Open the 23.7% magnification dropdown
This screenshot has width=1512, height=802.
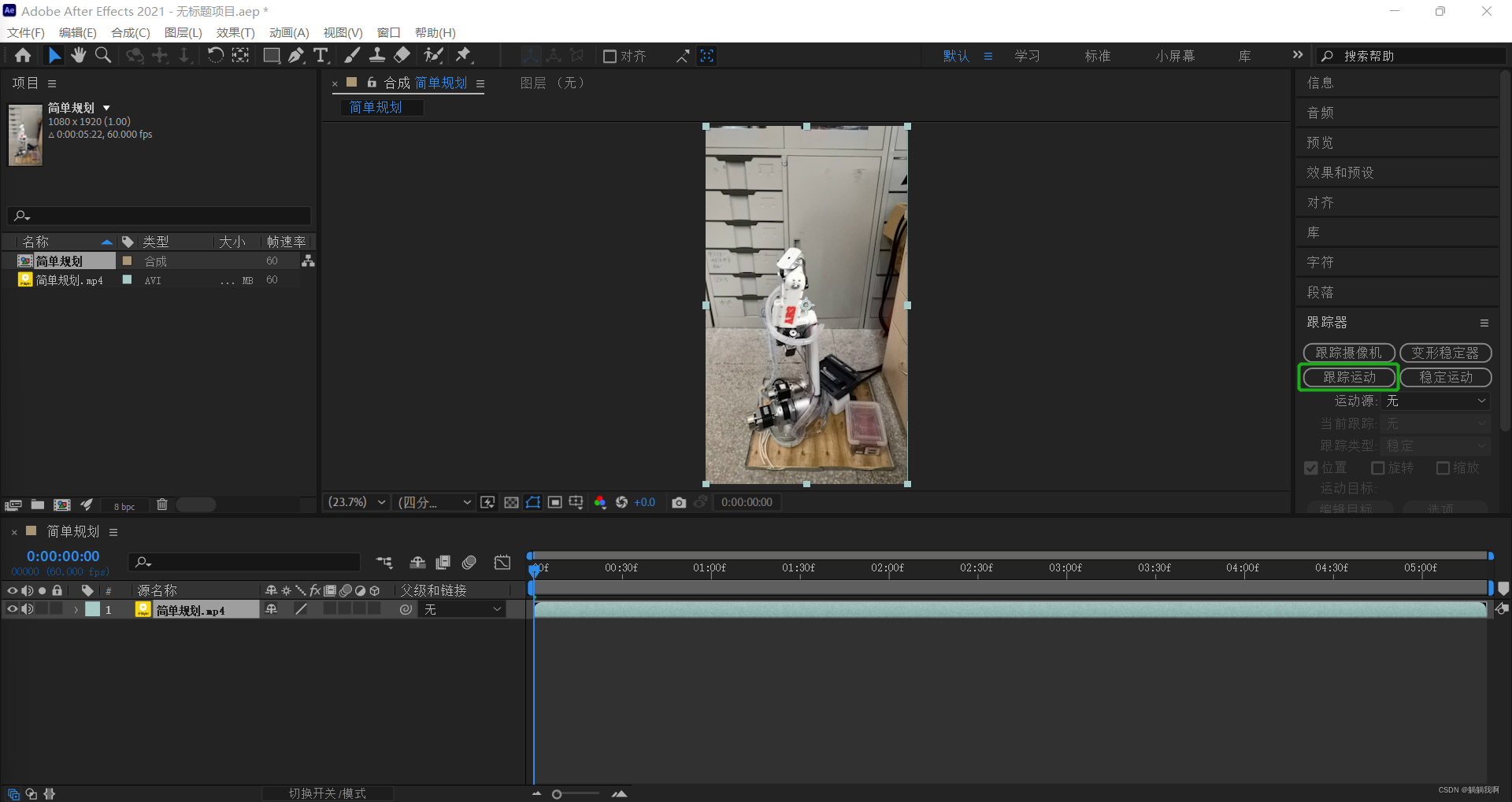(x=357, y=502)
